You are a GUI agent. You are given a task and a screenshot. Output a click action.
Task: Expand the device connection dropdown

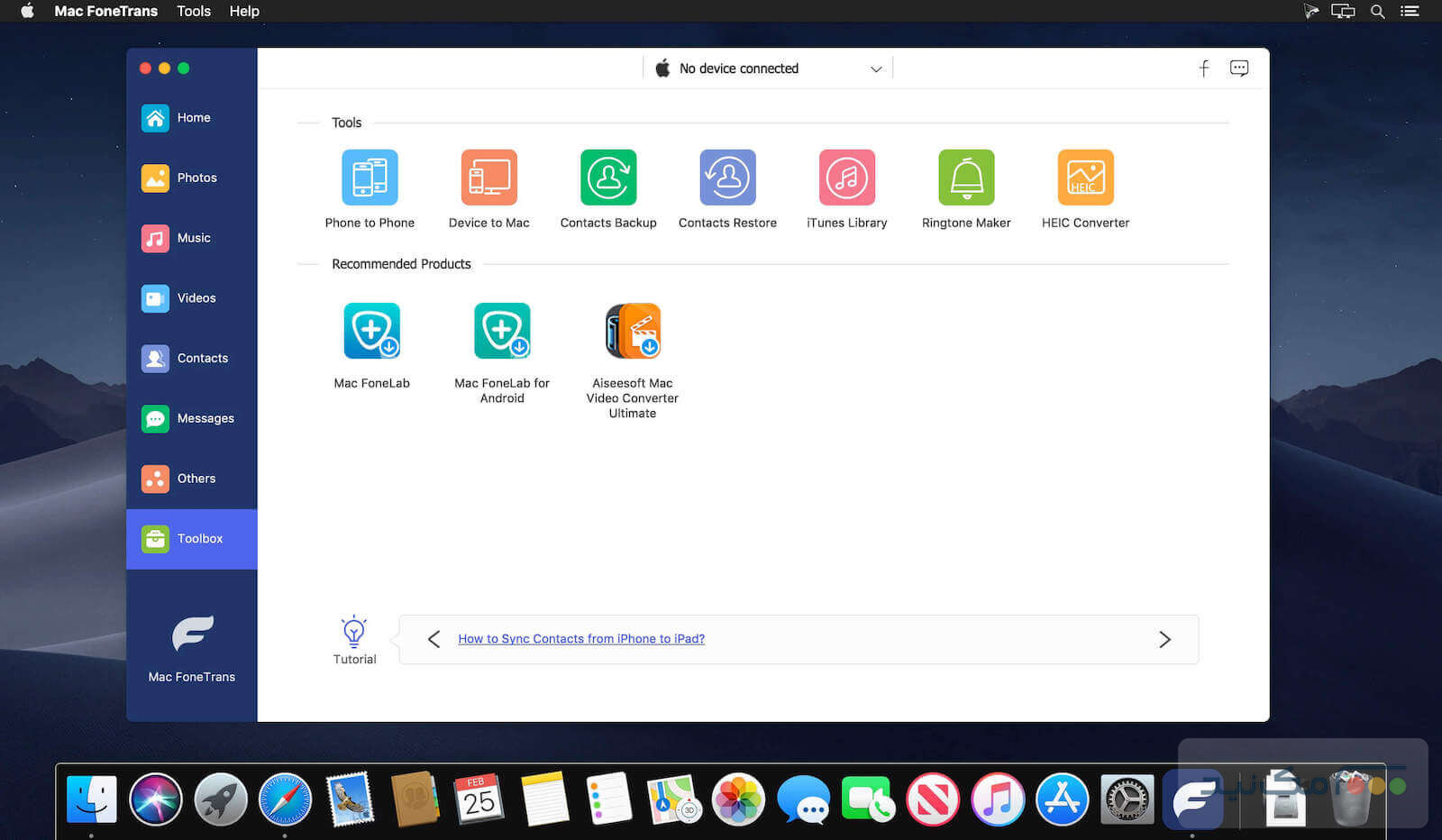873,68
